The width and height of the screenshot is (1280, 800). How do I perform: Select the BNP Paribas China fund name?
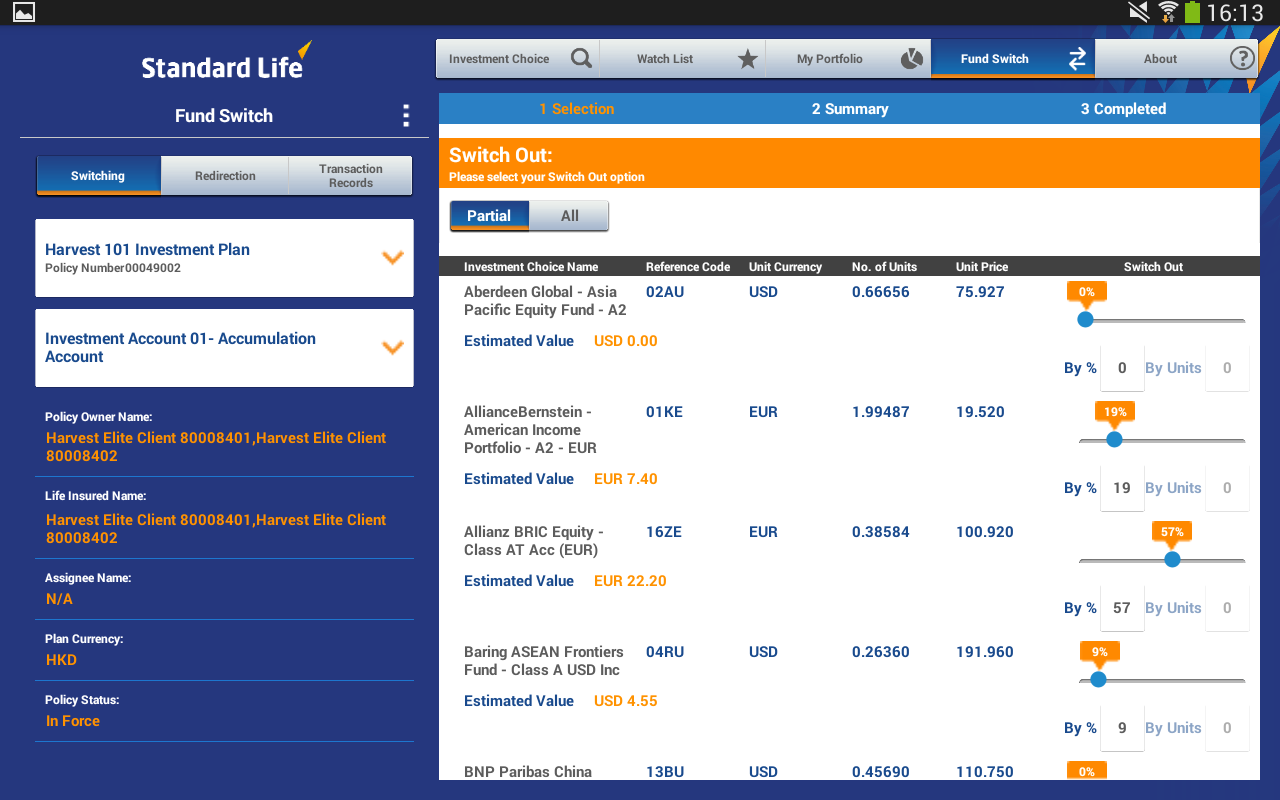point(528,772)
